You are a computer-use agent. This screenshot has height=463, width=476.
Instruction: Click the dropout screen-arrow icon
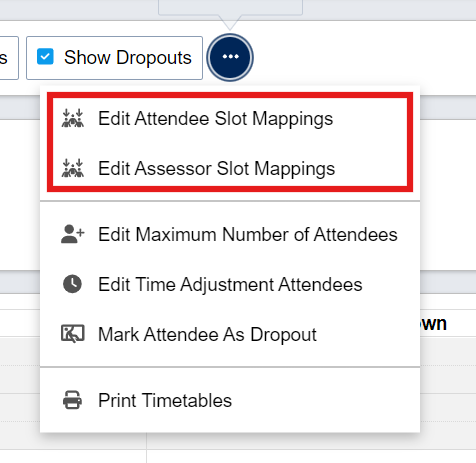73,334
